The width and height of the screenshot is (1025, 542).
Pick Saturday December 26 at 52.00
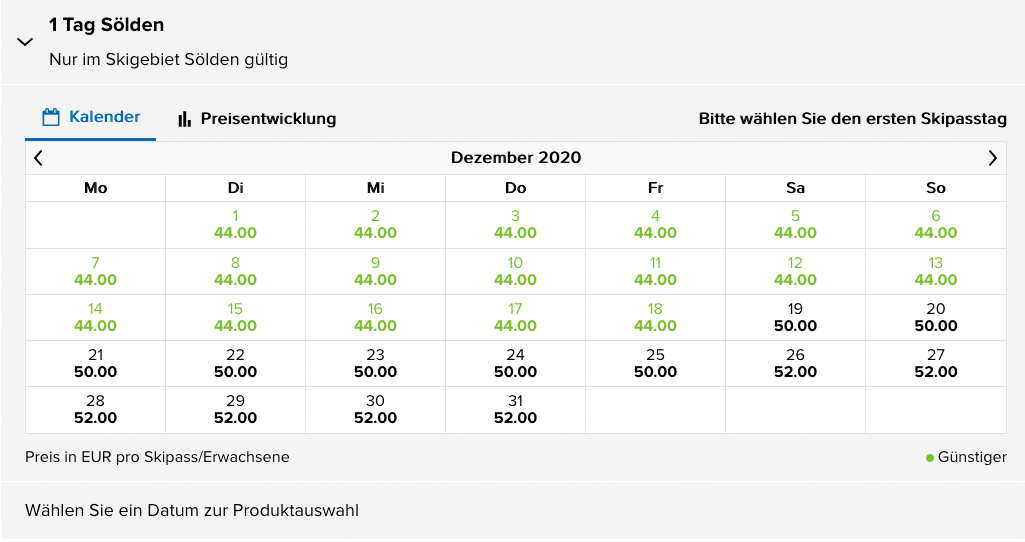pyautogui.click(x=796, y=363)
